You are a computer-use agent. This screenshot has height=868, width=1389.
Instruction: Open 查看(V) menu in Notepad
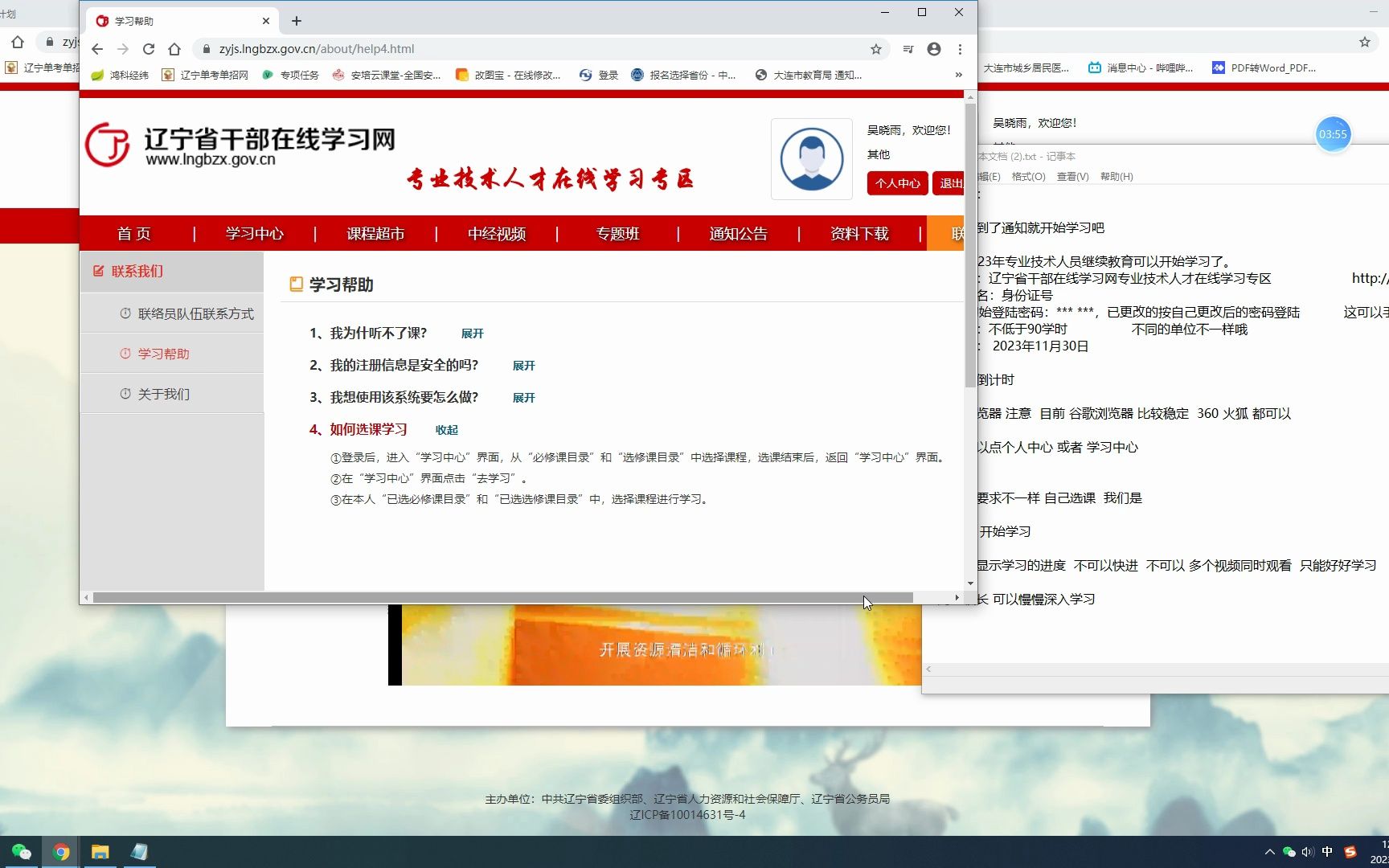click(1072, 177)
